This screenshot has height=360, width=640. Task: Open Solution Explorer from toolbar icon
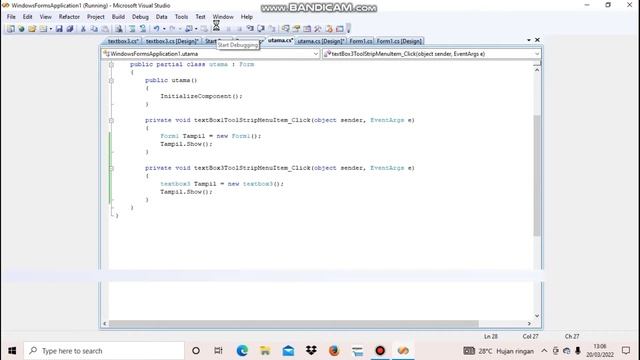[x=286, y=29]
